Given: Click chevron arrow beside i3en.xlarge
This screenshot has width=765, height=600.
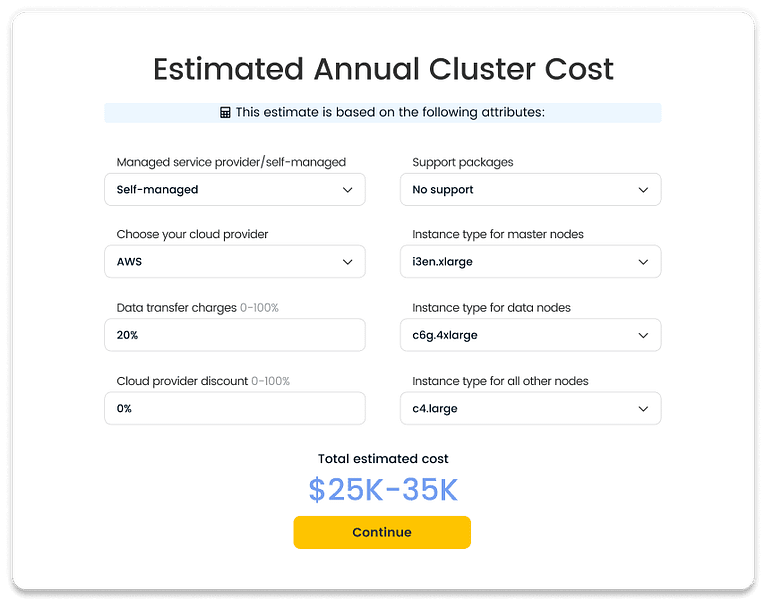Looking at the screenshot, I should coord(643,262).
